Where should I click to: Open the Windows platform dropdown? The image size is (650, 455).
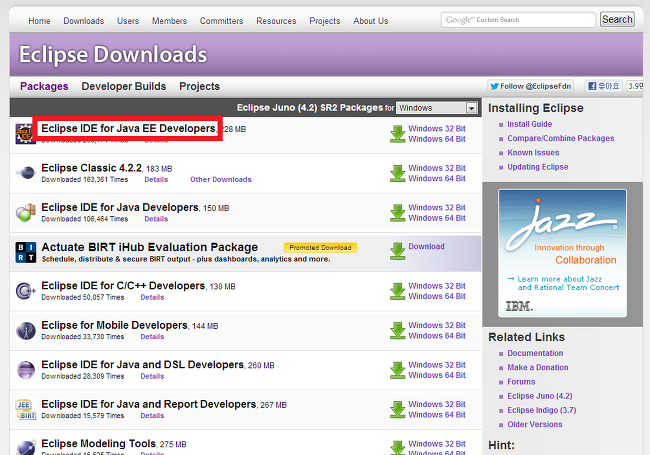(436, 108)
